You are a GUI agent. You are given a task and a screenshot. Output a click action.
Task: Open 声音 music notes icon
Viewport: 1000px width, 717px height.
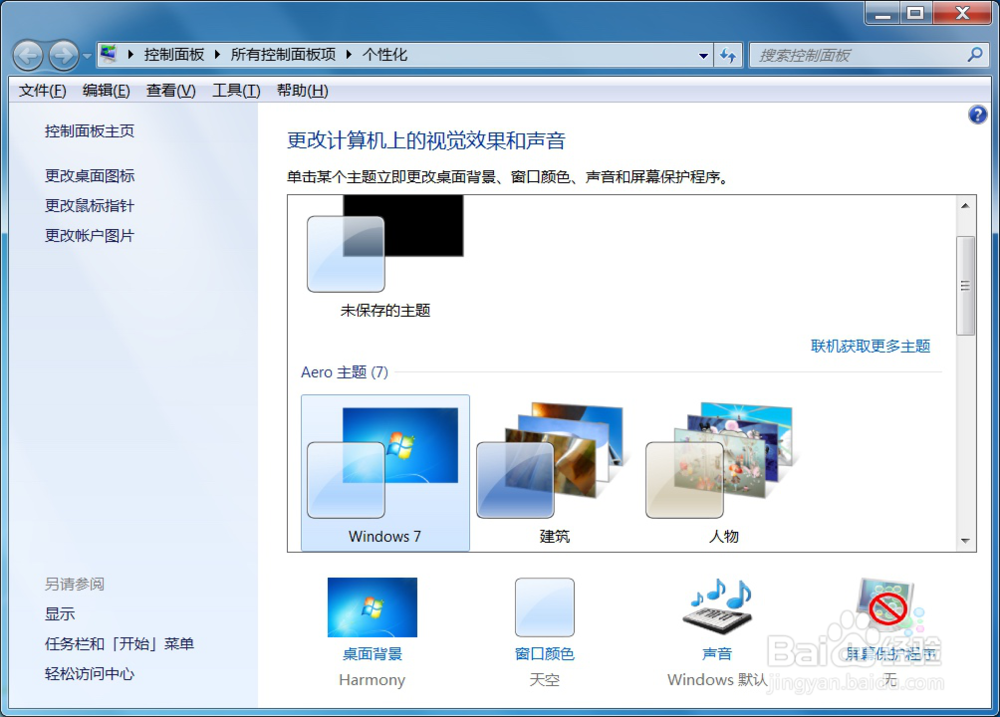coord(717,606)
